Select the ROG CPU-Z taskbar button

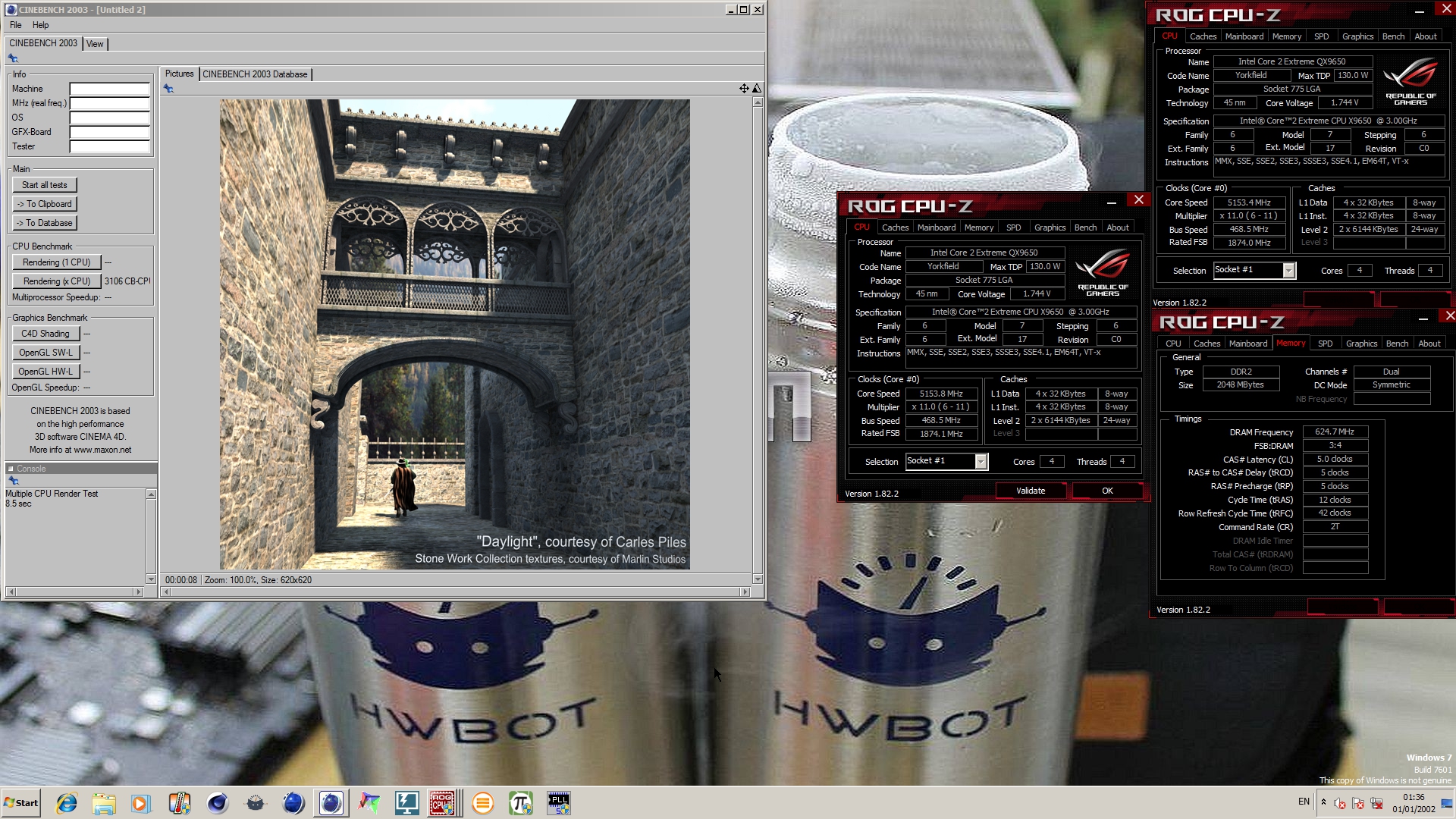coord(443,803)
